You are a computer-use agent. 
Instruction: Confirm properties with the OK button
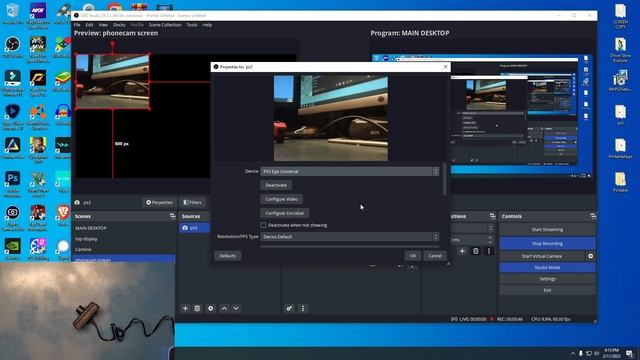coord(413,256)
